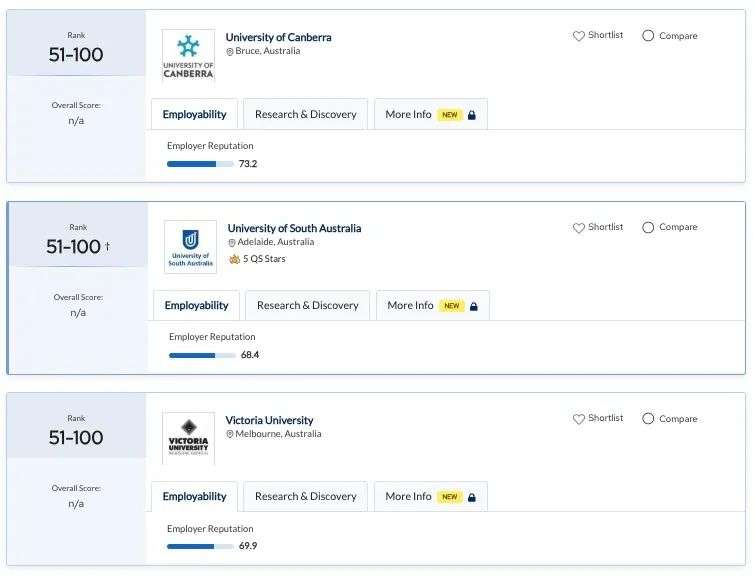Open Research & Discovery tab for University of South Australia
This screenshot has width=754, height=576.
(308, 305)
